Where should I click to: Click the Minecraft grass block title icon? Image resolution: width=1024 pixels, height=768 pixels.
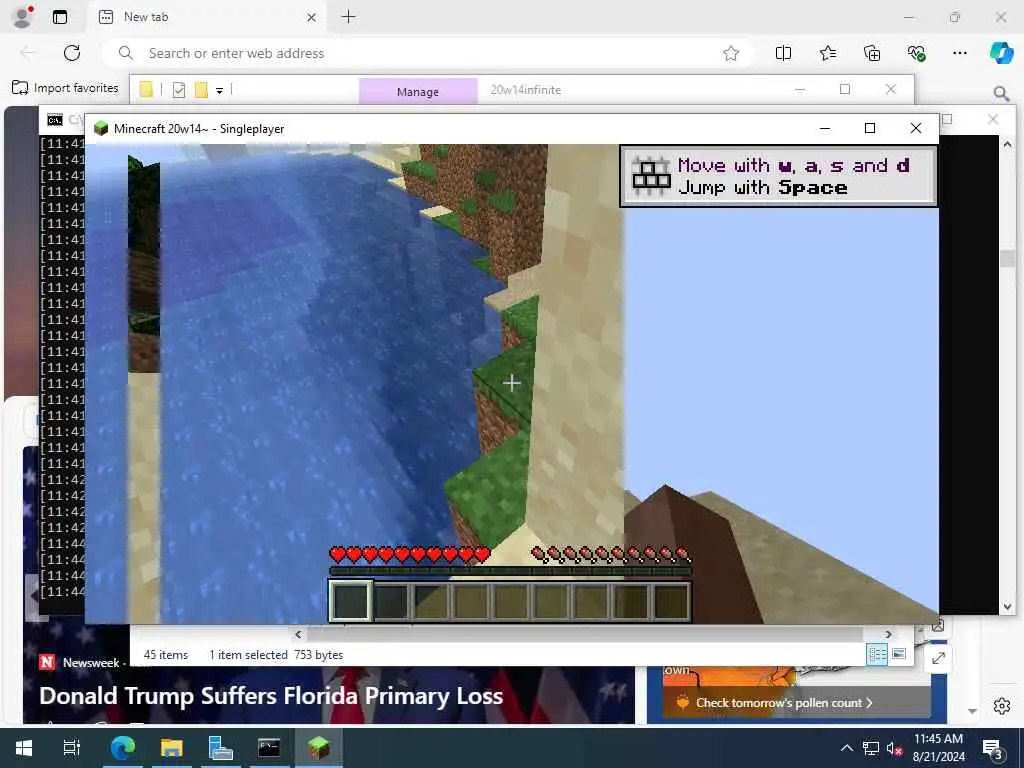(x=101, y=128)
